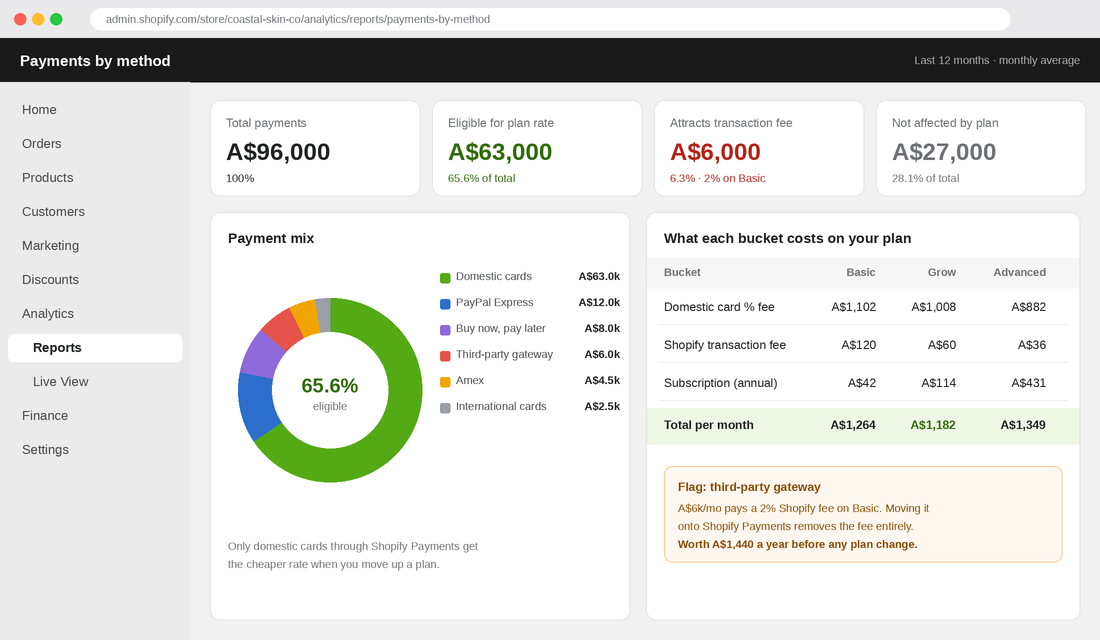Click the PayPal Express legend label
1100x640 pixels.
coord(494,302)
